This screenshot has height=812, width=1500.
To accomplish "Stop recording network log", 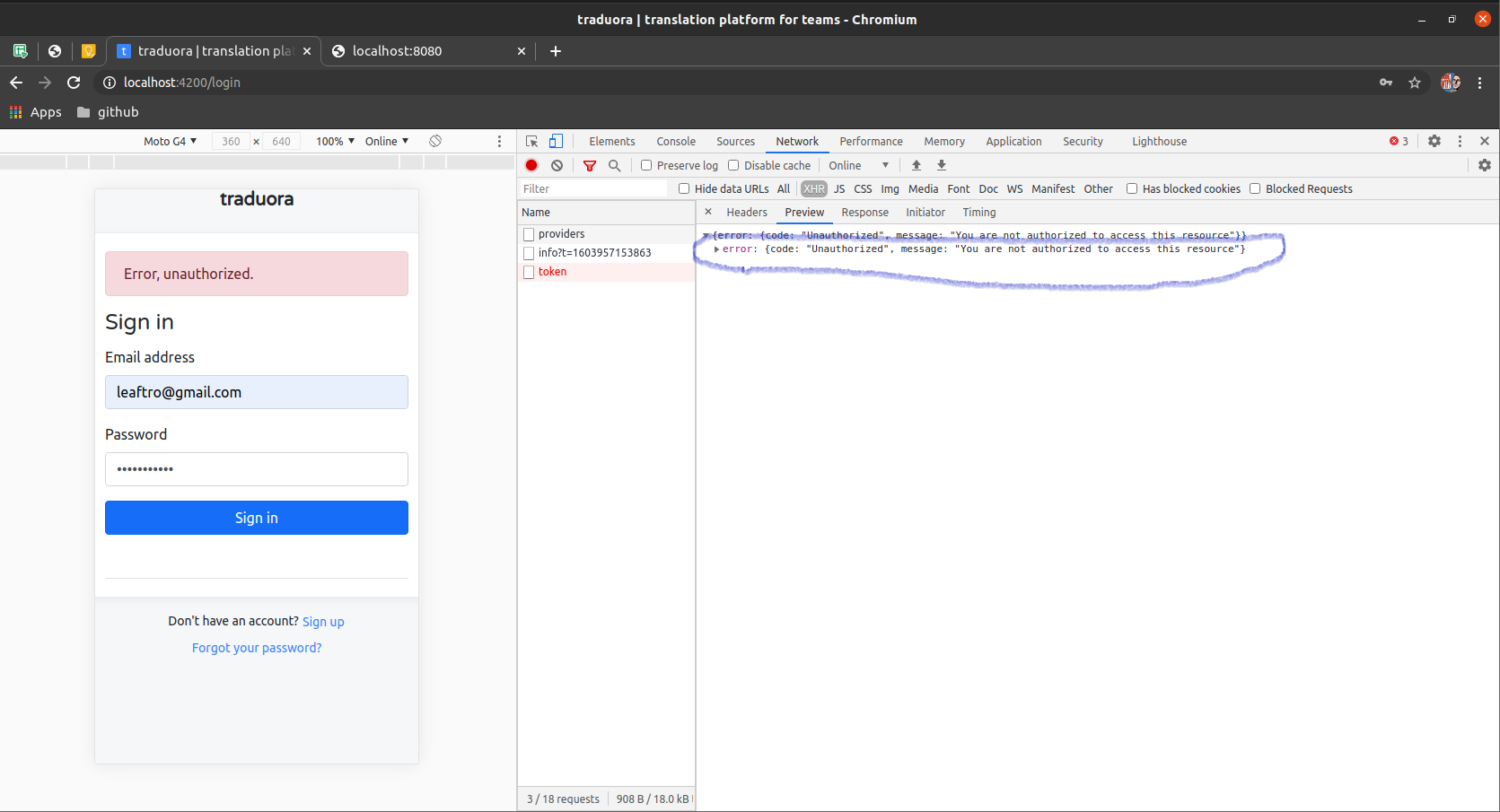I will (x=531, y=165).
